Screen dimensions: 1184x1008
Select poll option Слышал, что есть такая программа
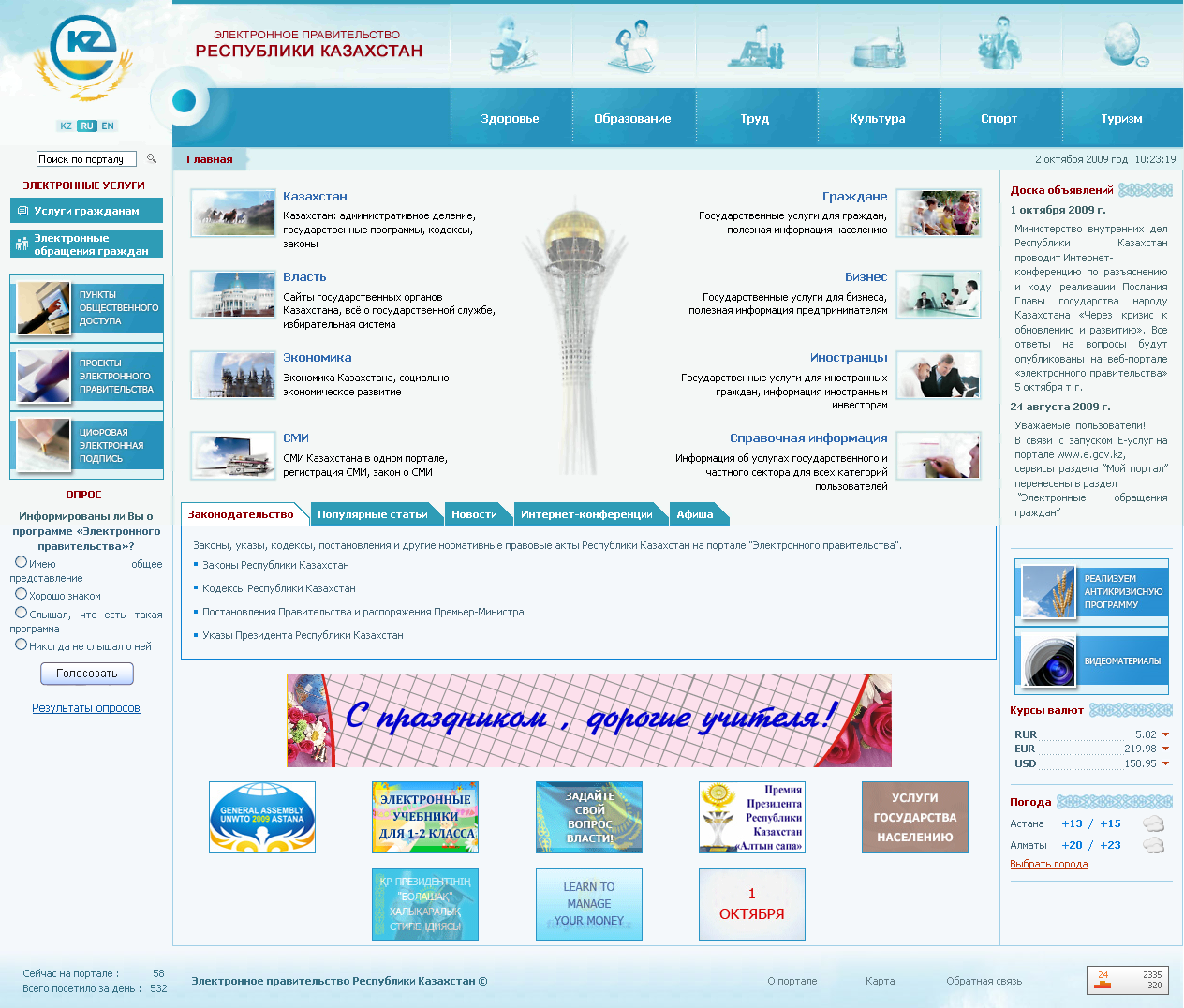coord(21,613)
